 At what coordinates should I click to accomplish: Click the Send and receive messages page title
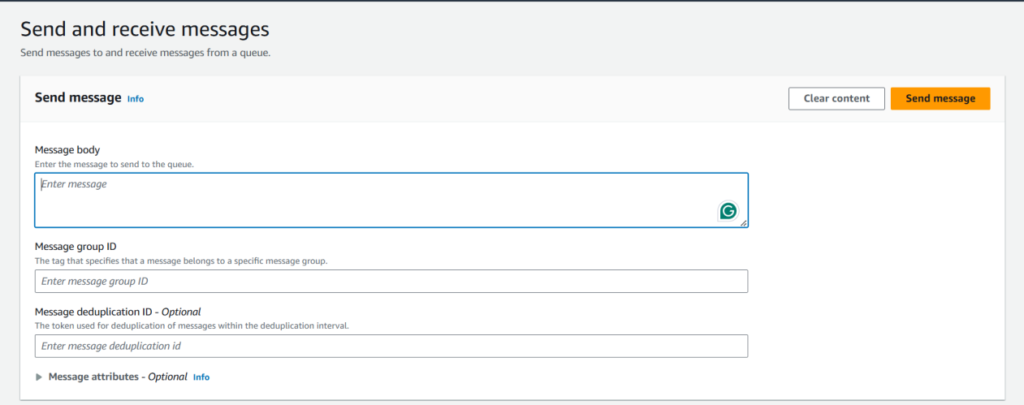[x=145, y=30]
